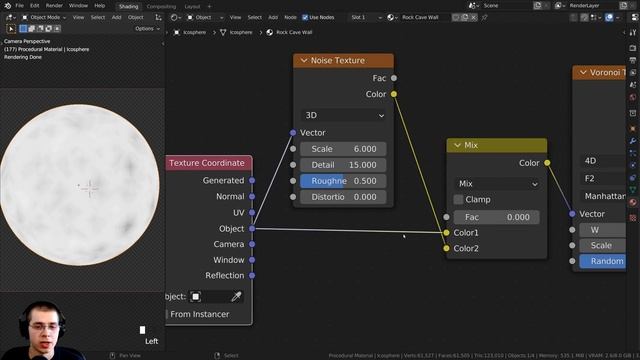Toggle From Instancer checkbox
Screen dimensions: 640x360
167,314
